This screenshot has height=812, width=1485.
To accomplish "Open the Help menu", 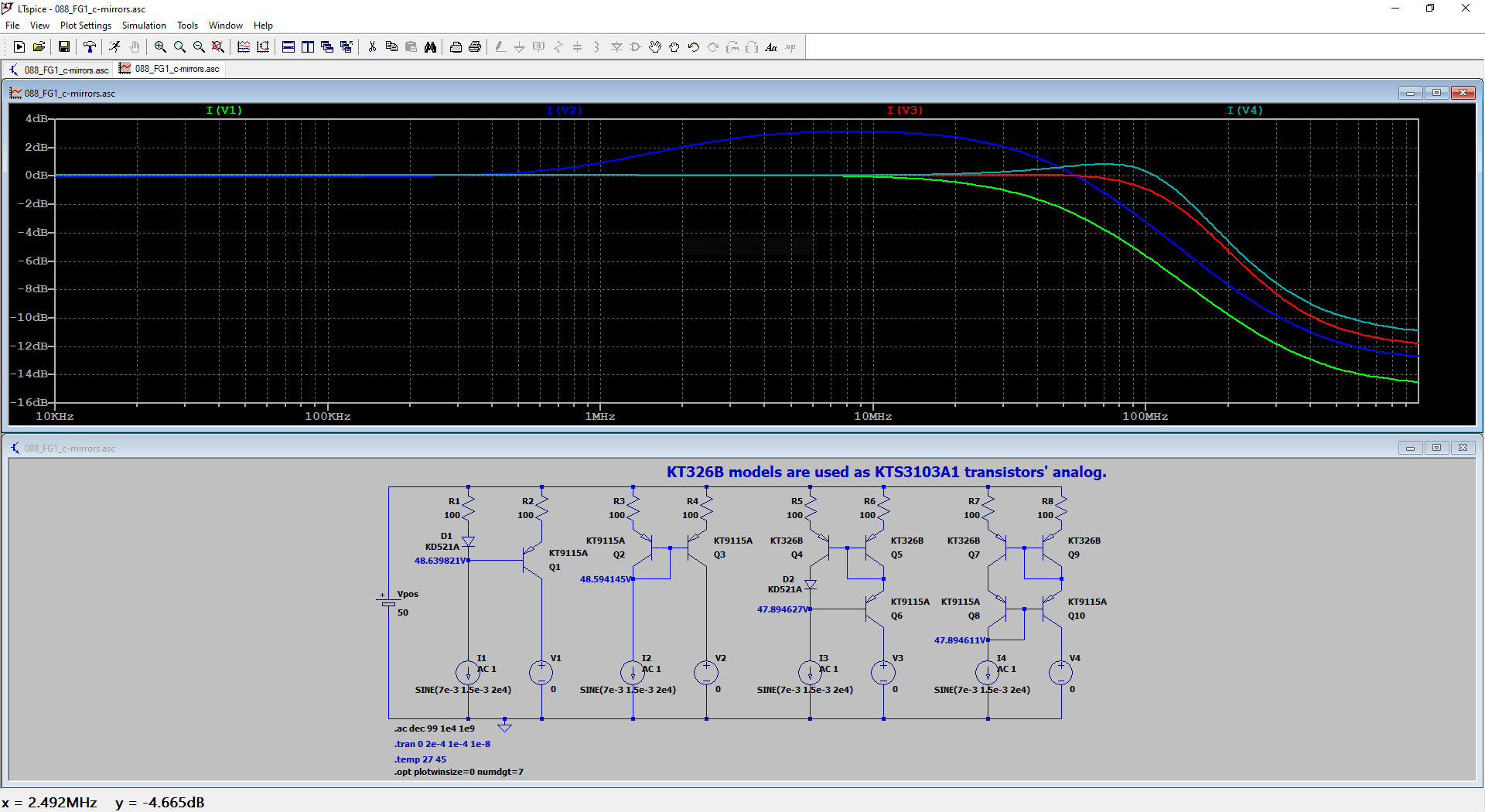I will pos(263,26).
